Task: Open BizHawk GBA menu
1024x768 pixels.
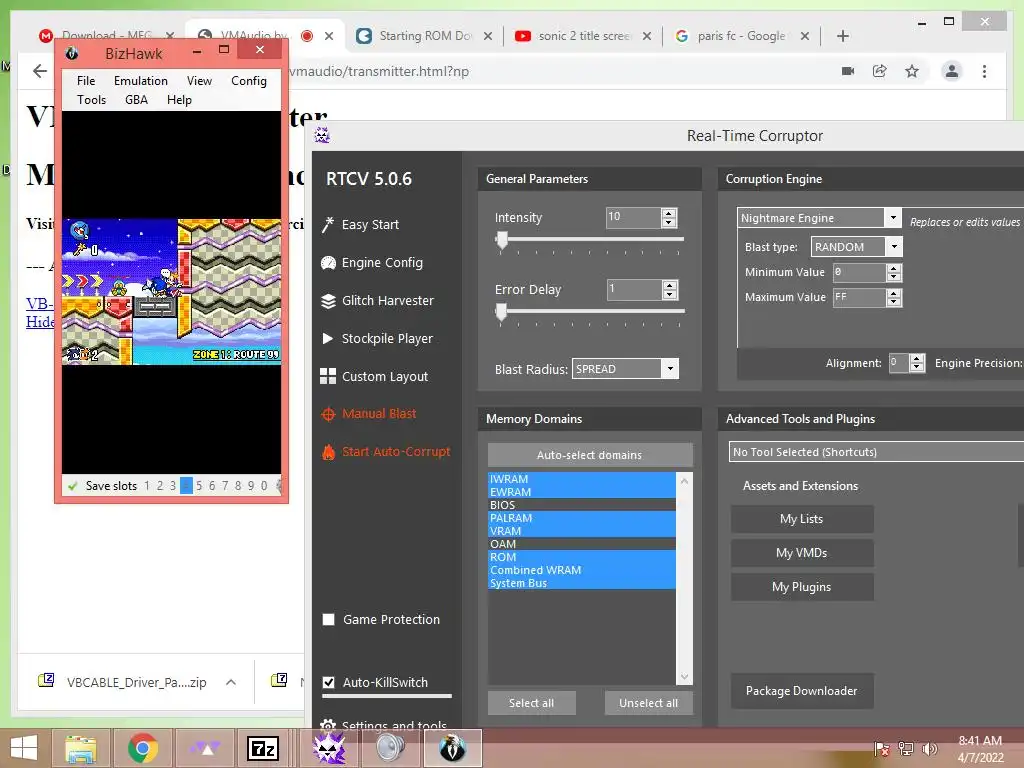Action: coord(136,99)
